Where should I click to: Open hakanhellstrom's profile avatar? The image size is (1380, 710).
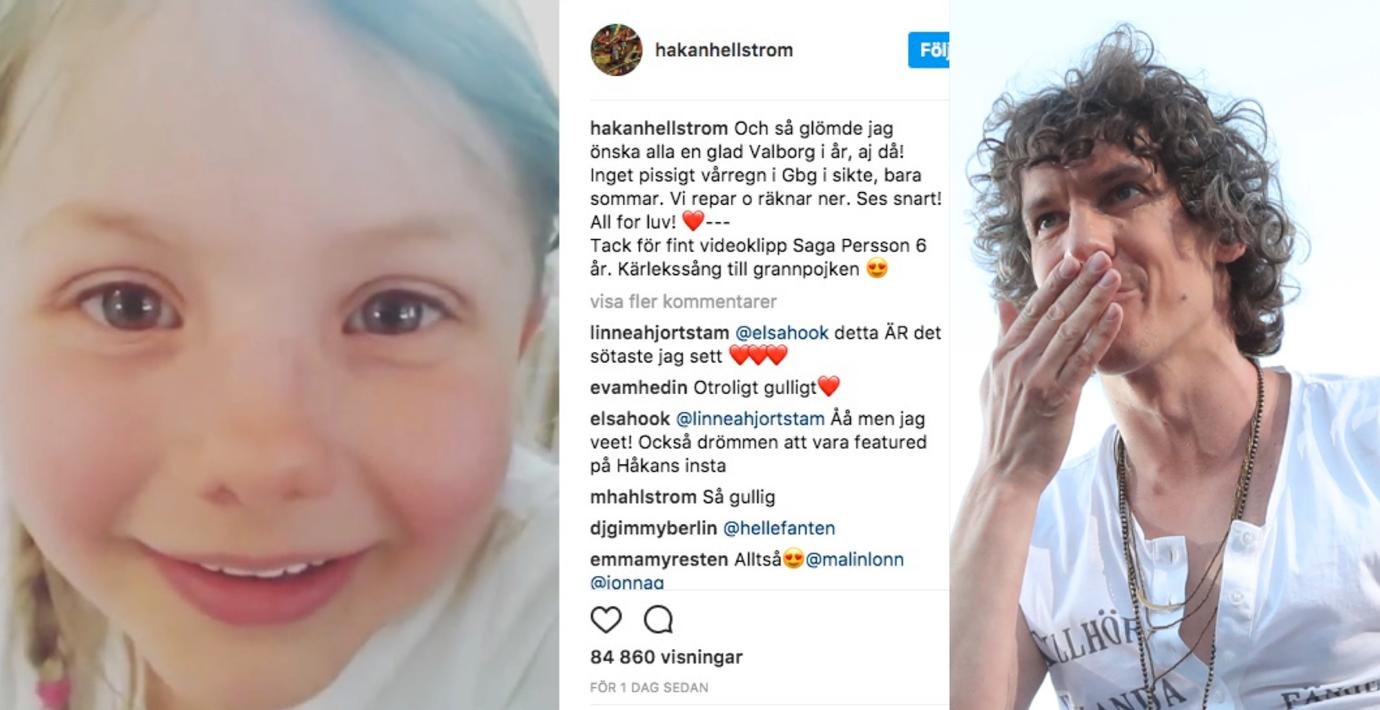tap(616, 50)
